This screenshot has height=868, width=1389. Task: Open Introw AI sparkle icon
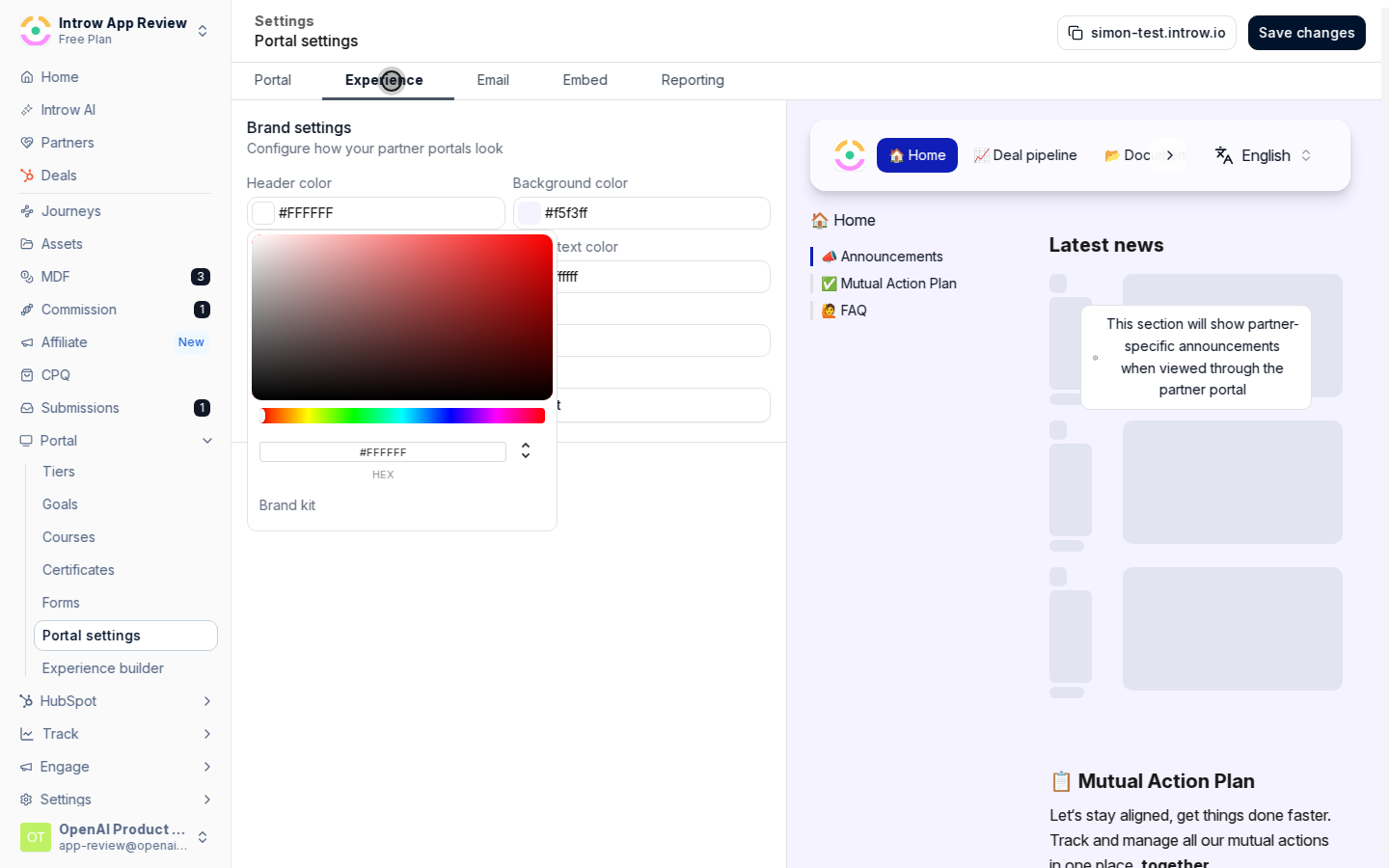tap(27, 110)
